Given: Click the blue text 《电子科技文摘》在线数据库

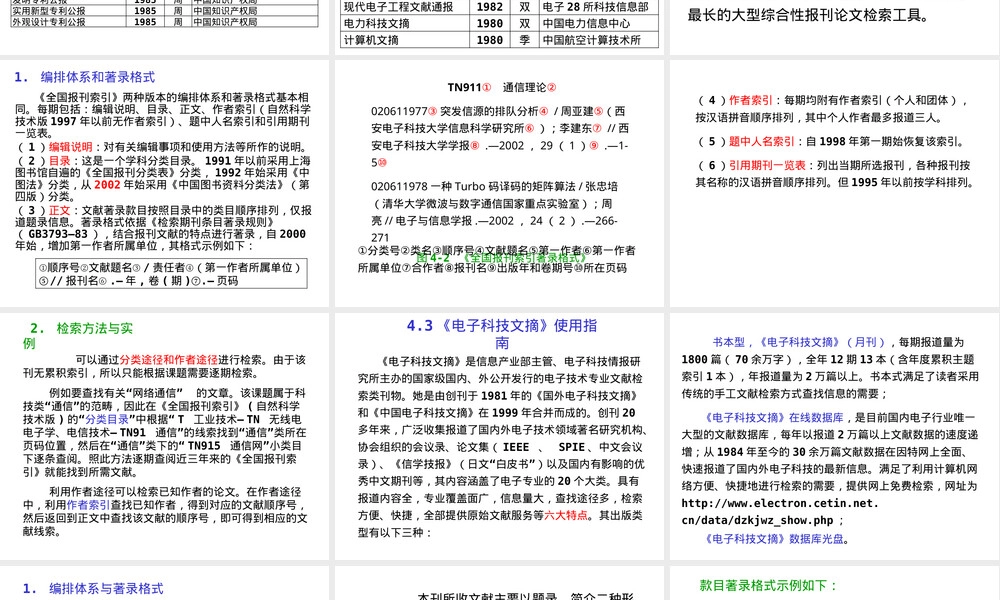Looking at the screenshot, I should (x=774, y=418).
